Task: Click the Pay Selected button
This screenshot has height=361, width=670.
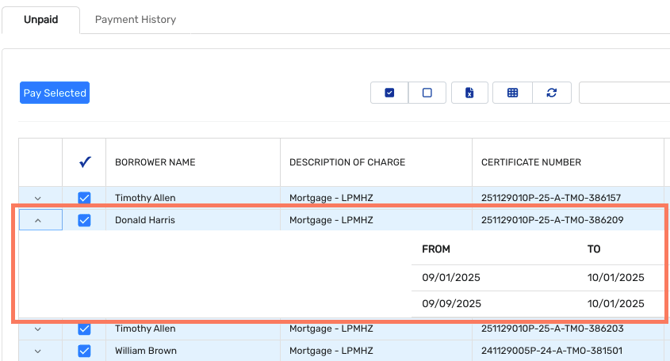Action: (55, 93)
